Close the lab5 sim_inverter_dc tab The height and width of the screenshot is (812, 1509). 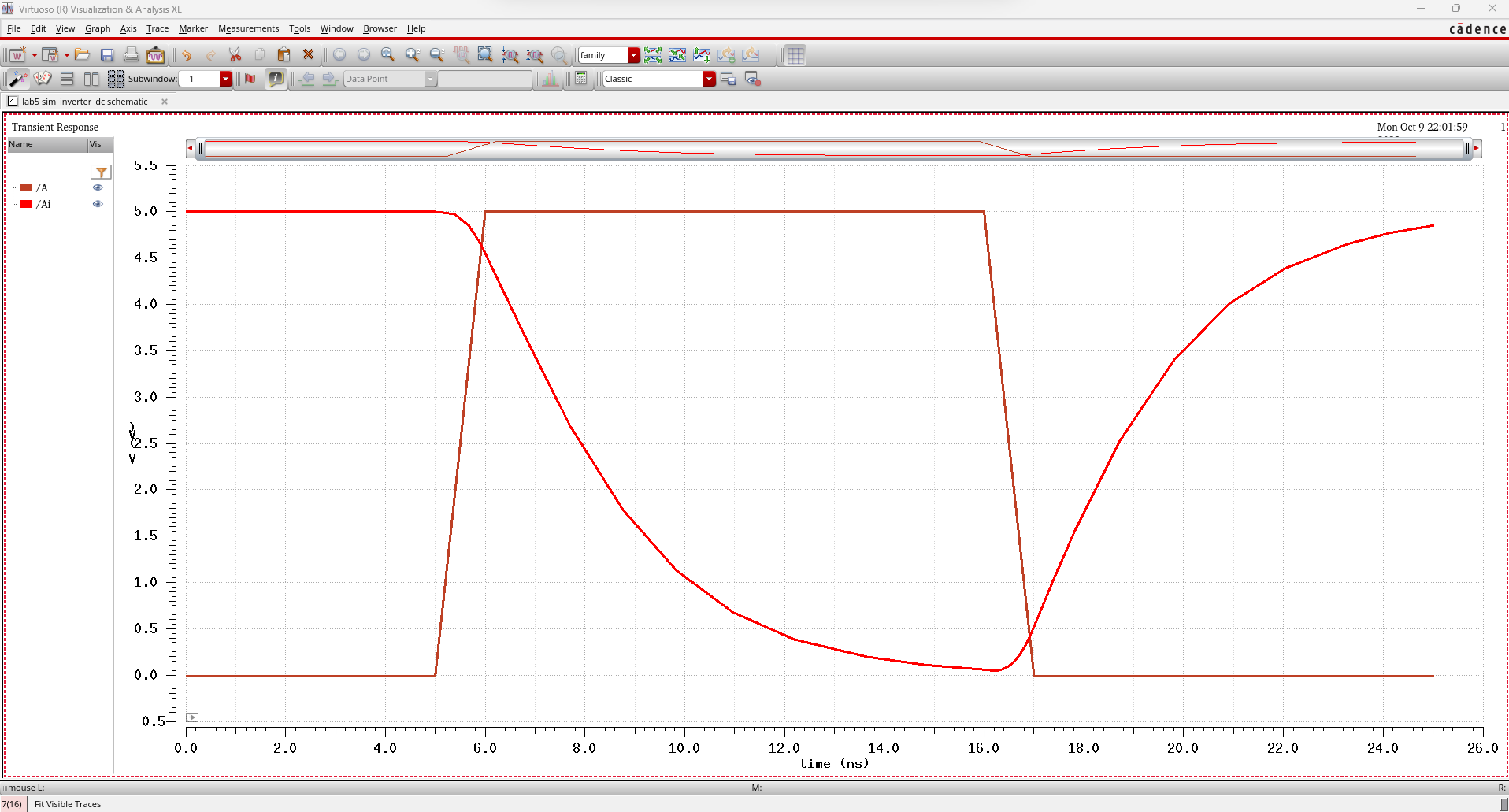(165, 102)
